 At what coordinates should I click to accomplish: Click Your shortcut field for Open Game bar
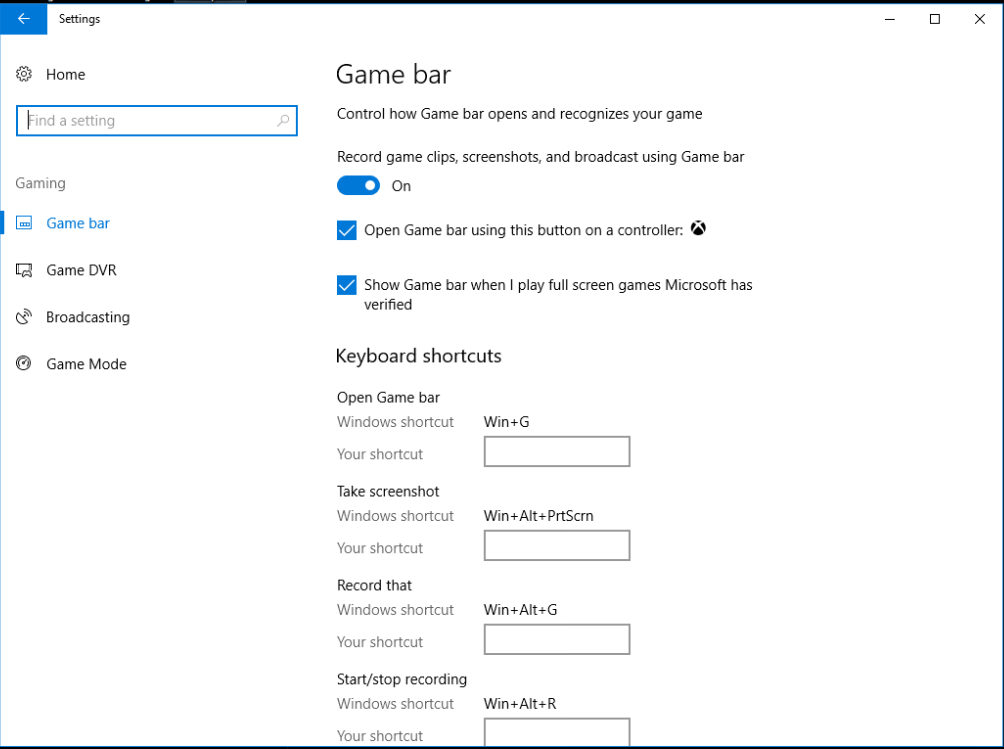[x=557, y=451]
